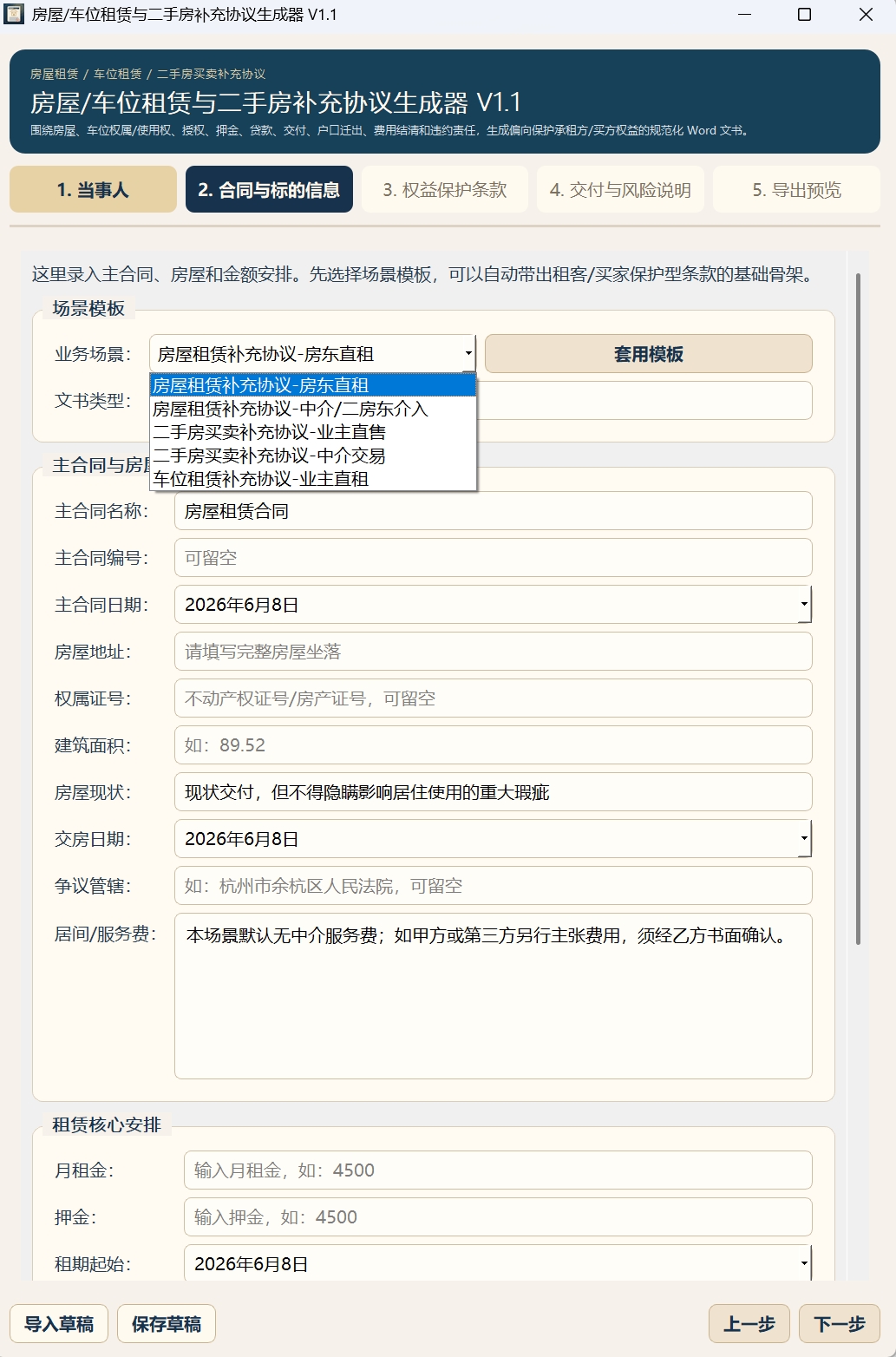Close the application window
The image size is (896, 1357).
[866, 15]
